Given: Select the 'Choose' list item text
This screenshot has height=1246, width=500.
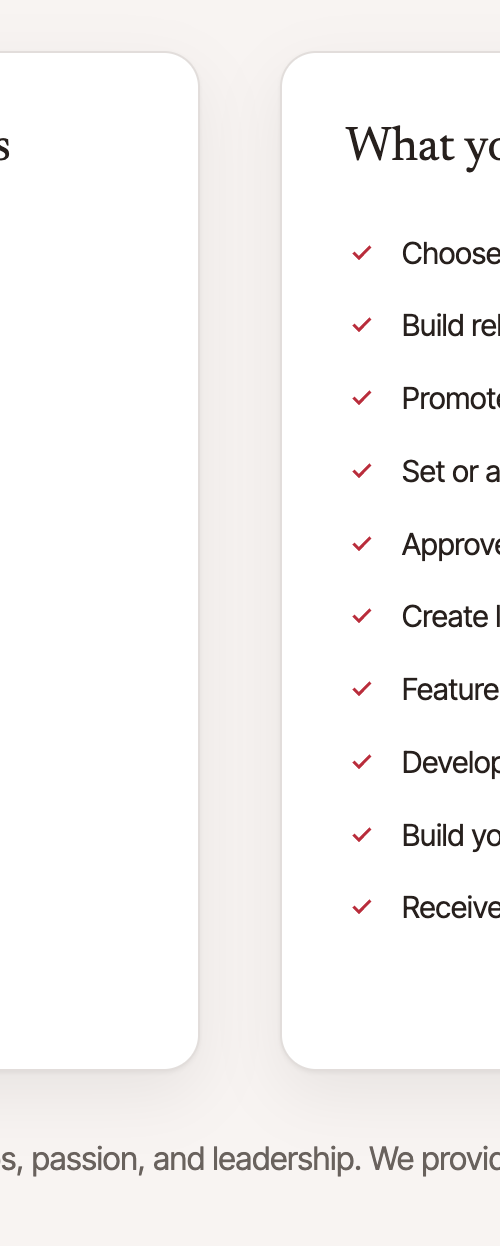Looking at the screenshot, I should 451,253.
